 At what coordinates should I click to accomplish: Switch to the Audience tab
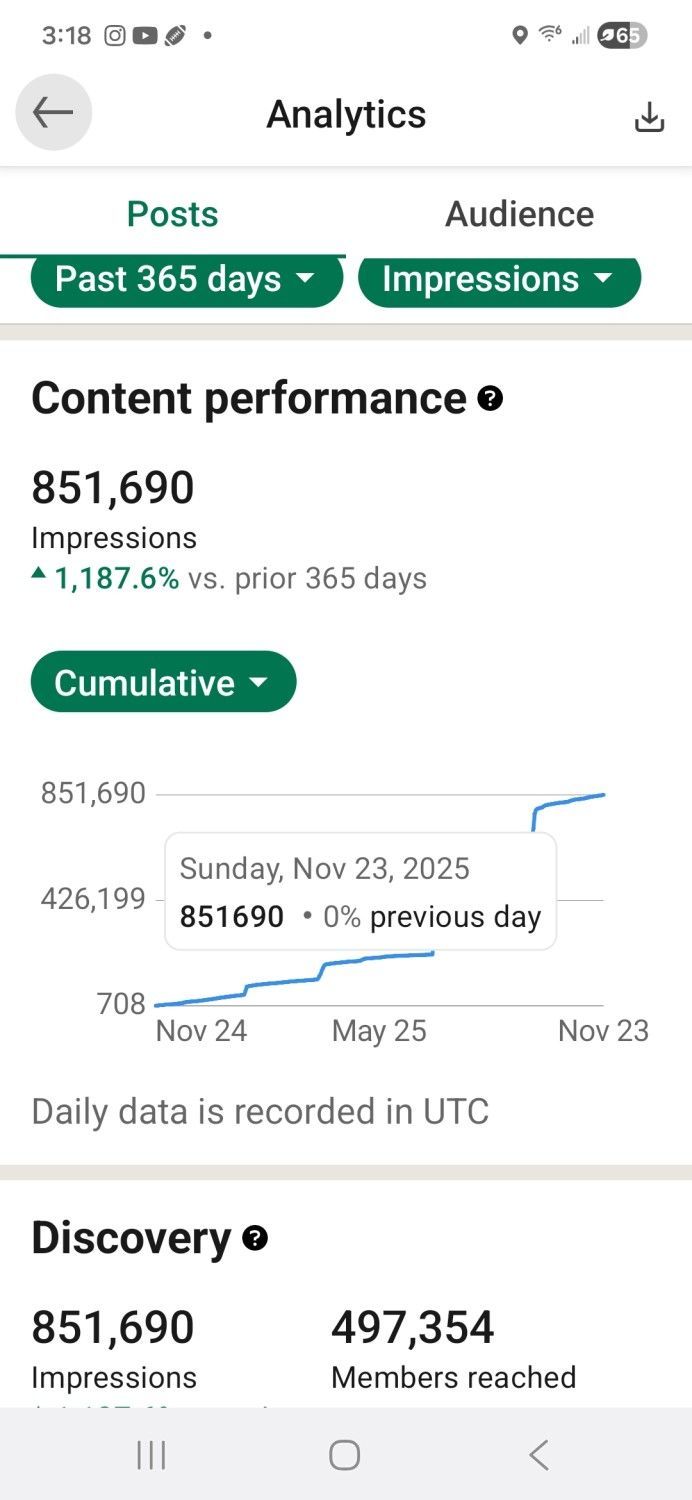pyautogui.click(x=519, y=214)
